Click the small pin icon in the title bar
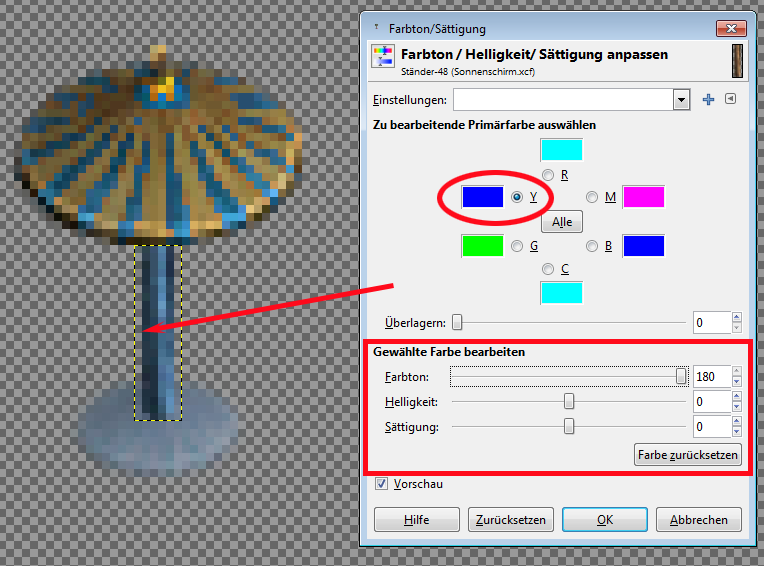The image size is (764, 566). pyautogui.click(x=376, y=27)
